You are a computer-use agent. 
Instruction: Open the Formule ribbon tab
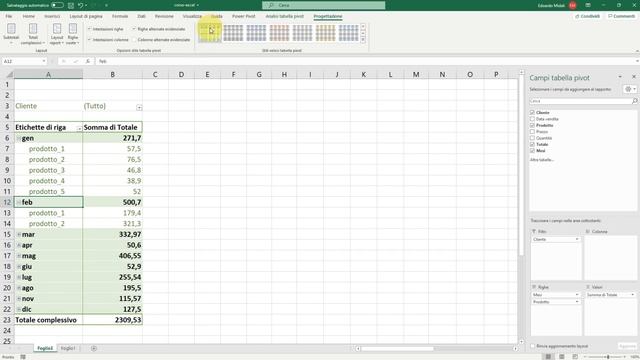[x=120, y=16]
